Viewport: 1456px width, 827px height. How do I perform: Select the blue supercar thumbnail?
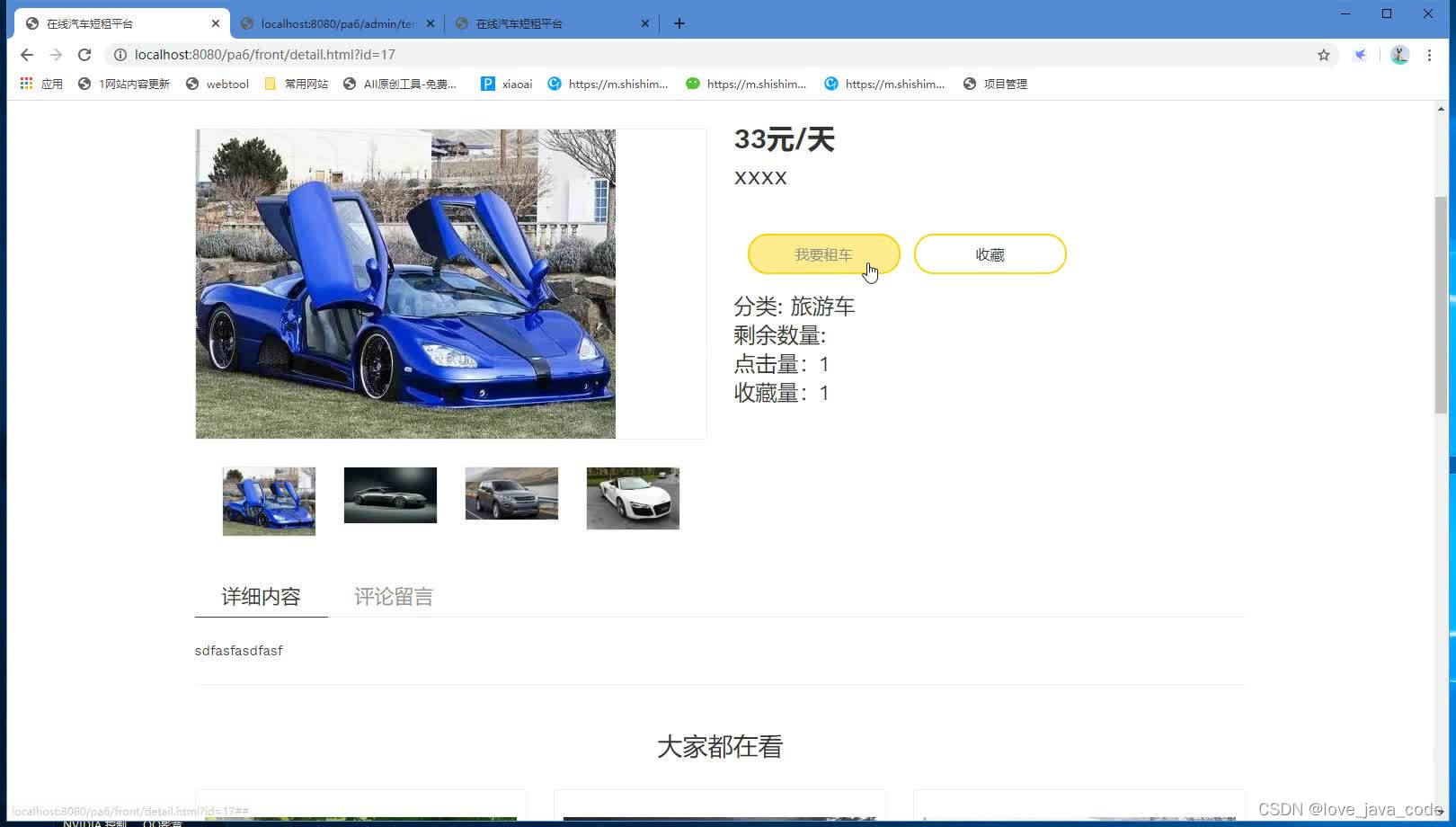269,502
